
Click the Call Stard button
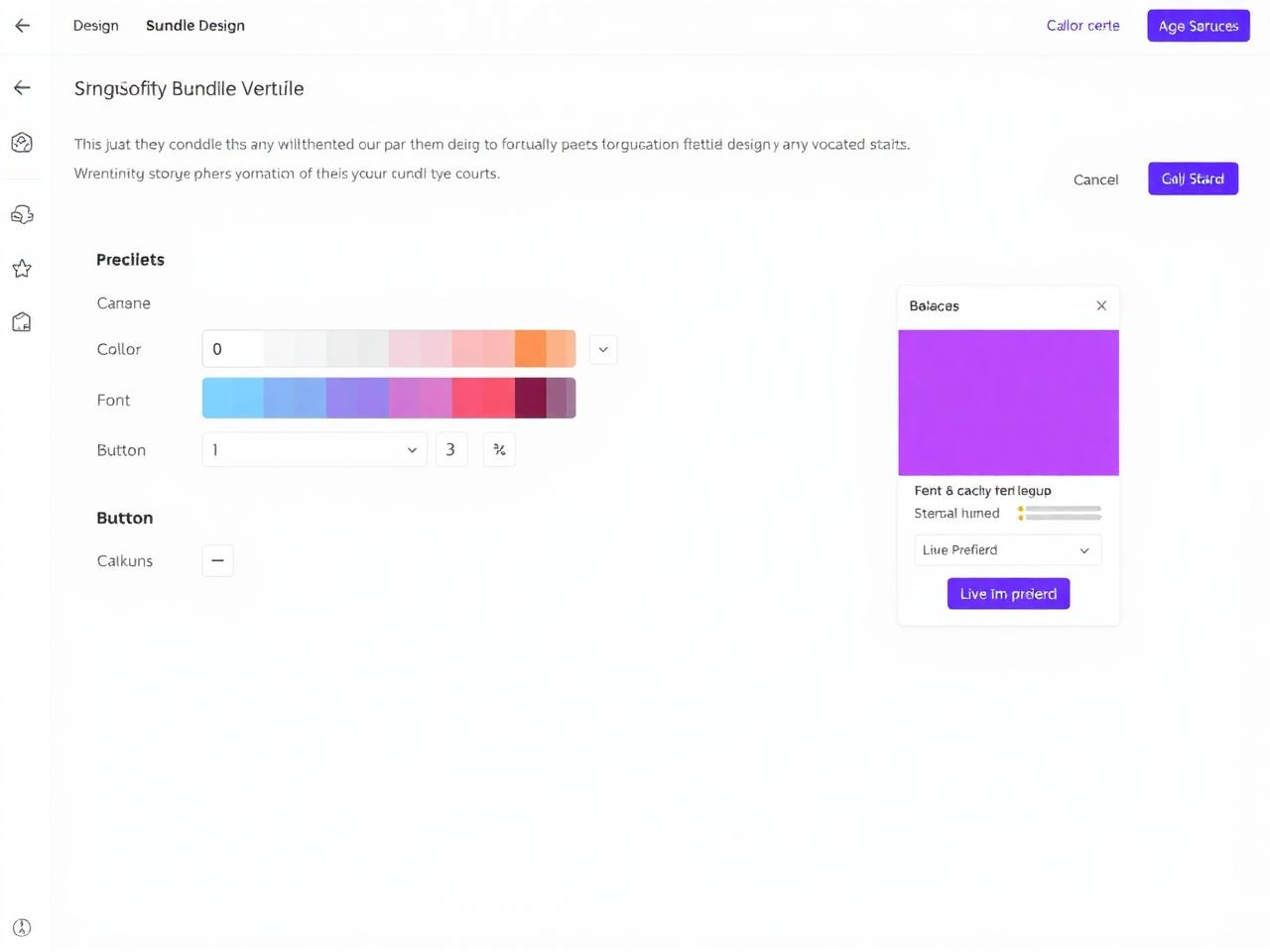click(x=1193, y=178)
